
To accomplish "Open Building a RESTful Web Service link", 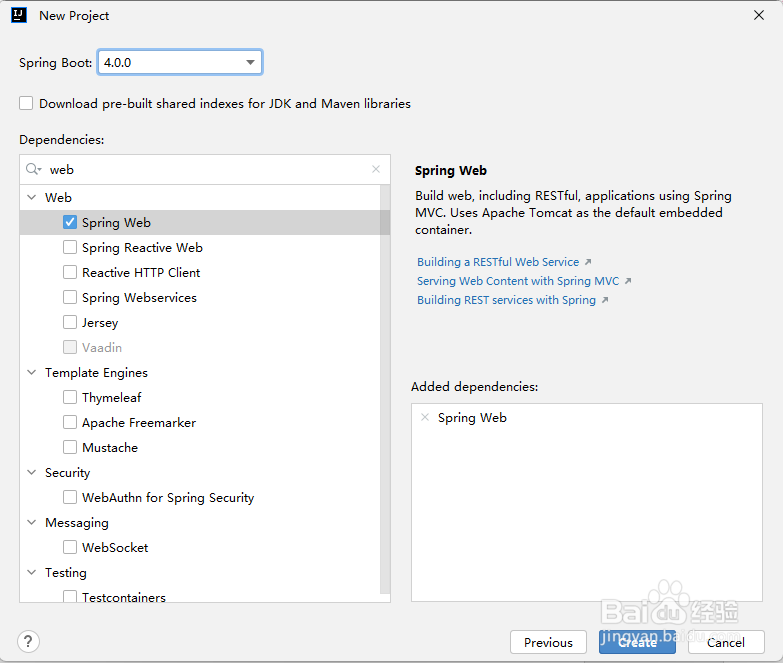I will pos(498,262).
